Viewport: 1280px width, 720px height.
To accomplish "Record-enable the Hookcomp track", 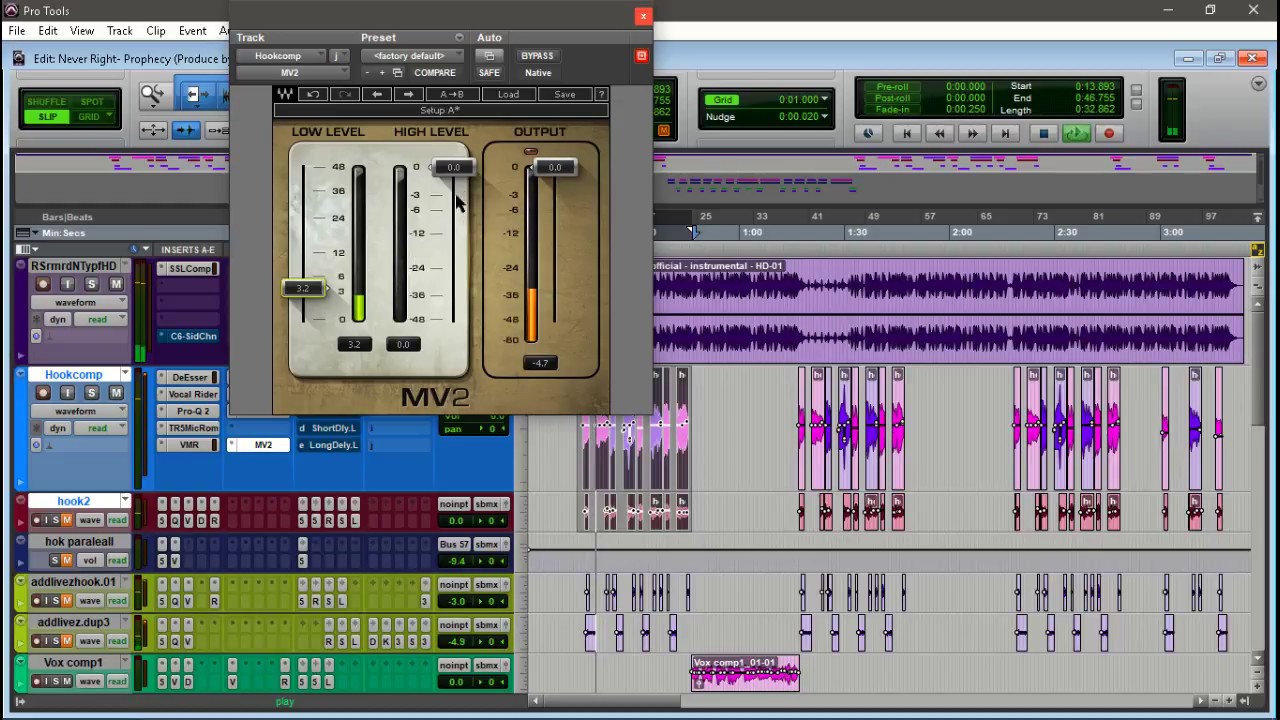I will 43,392.
